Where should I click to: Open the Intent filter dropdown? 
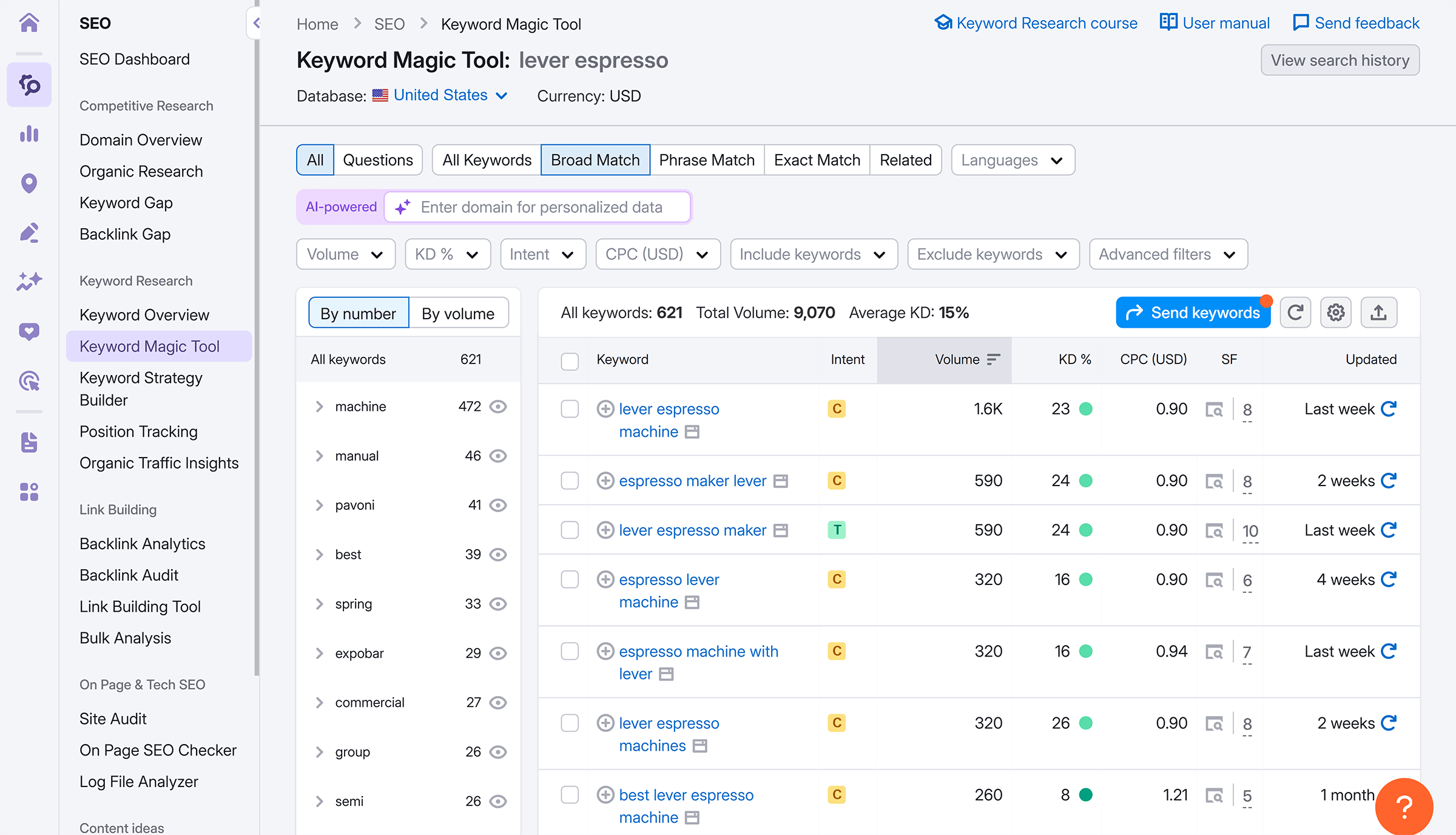543,254
